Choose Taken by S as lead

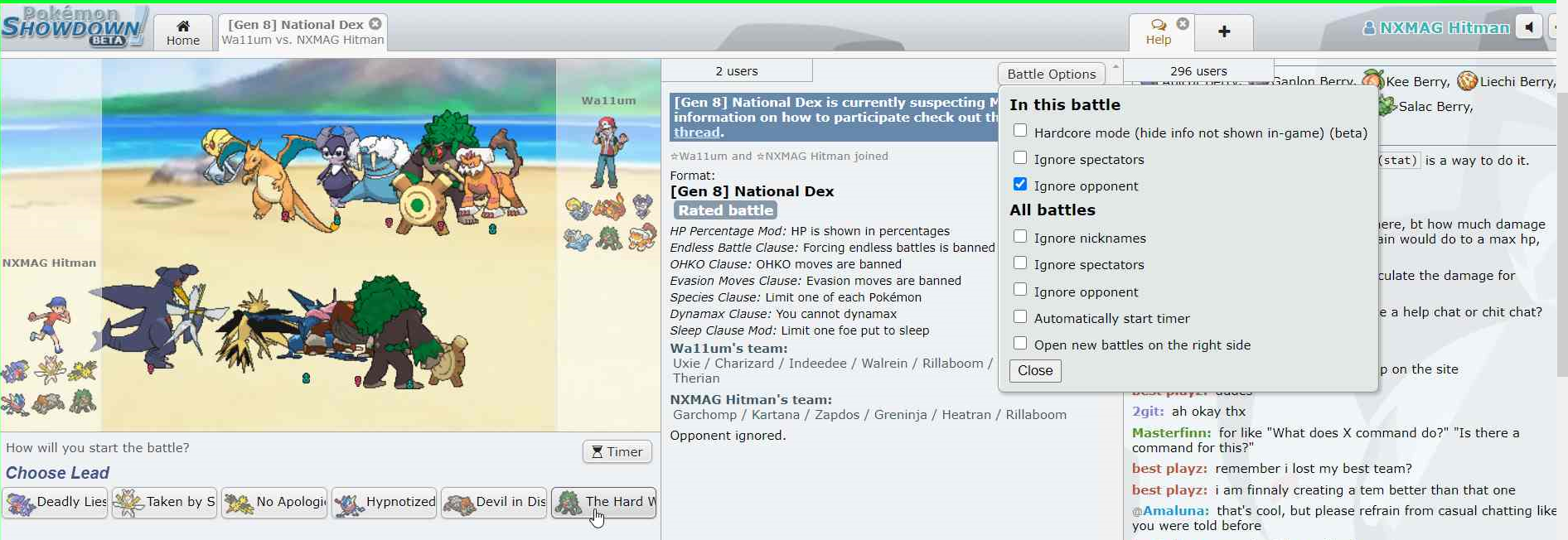[x=164, y=503]
